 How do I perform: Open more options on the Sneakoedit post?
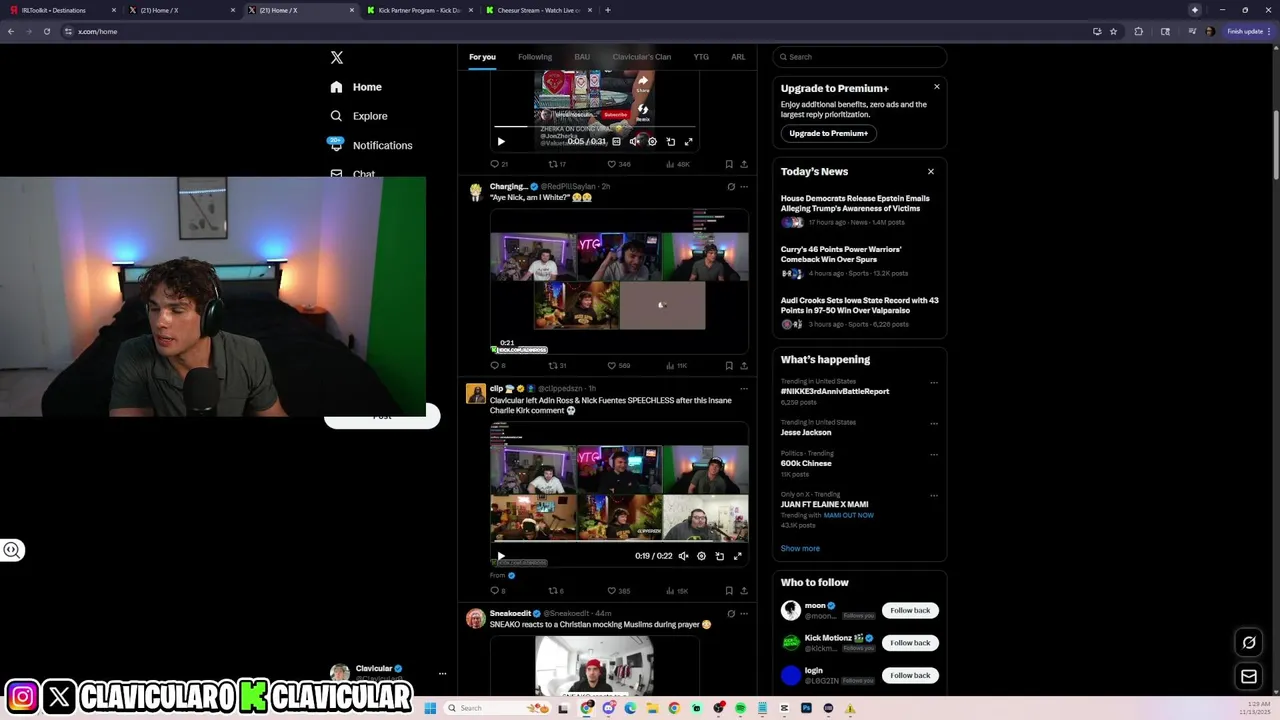click(743, 614)
